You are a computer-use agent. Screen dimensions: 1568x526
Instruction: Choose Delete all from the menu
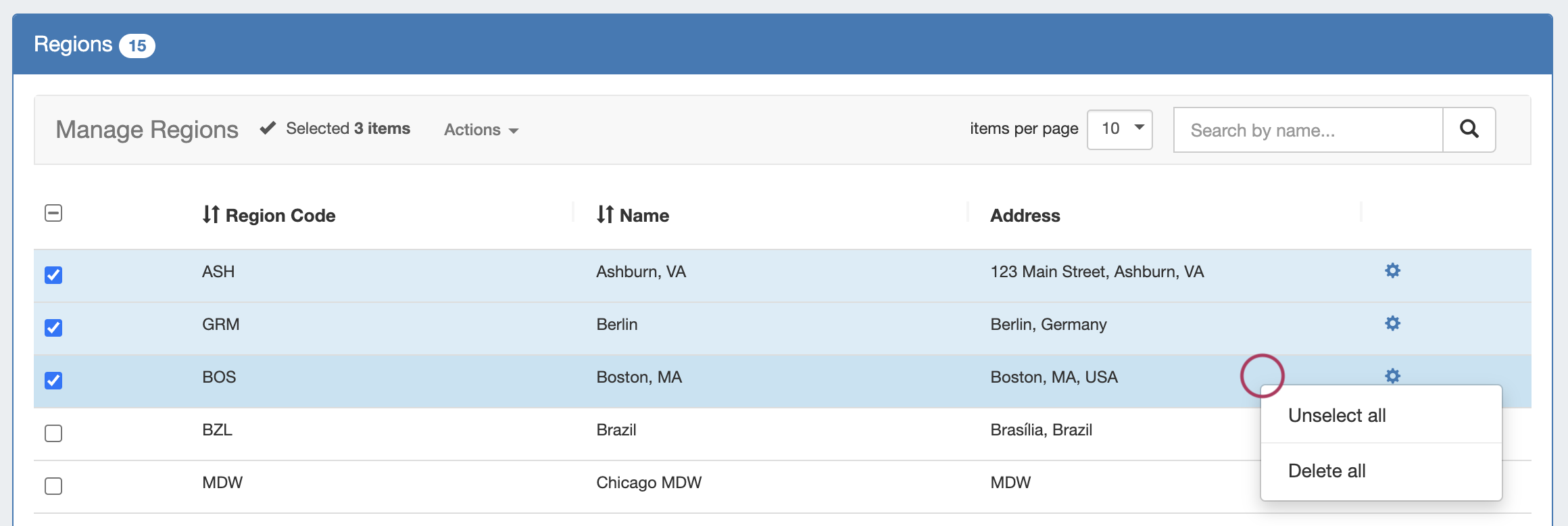(x=1326, y=471)
